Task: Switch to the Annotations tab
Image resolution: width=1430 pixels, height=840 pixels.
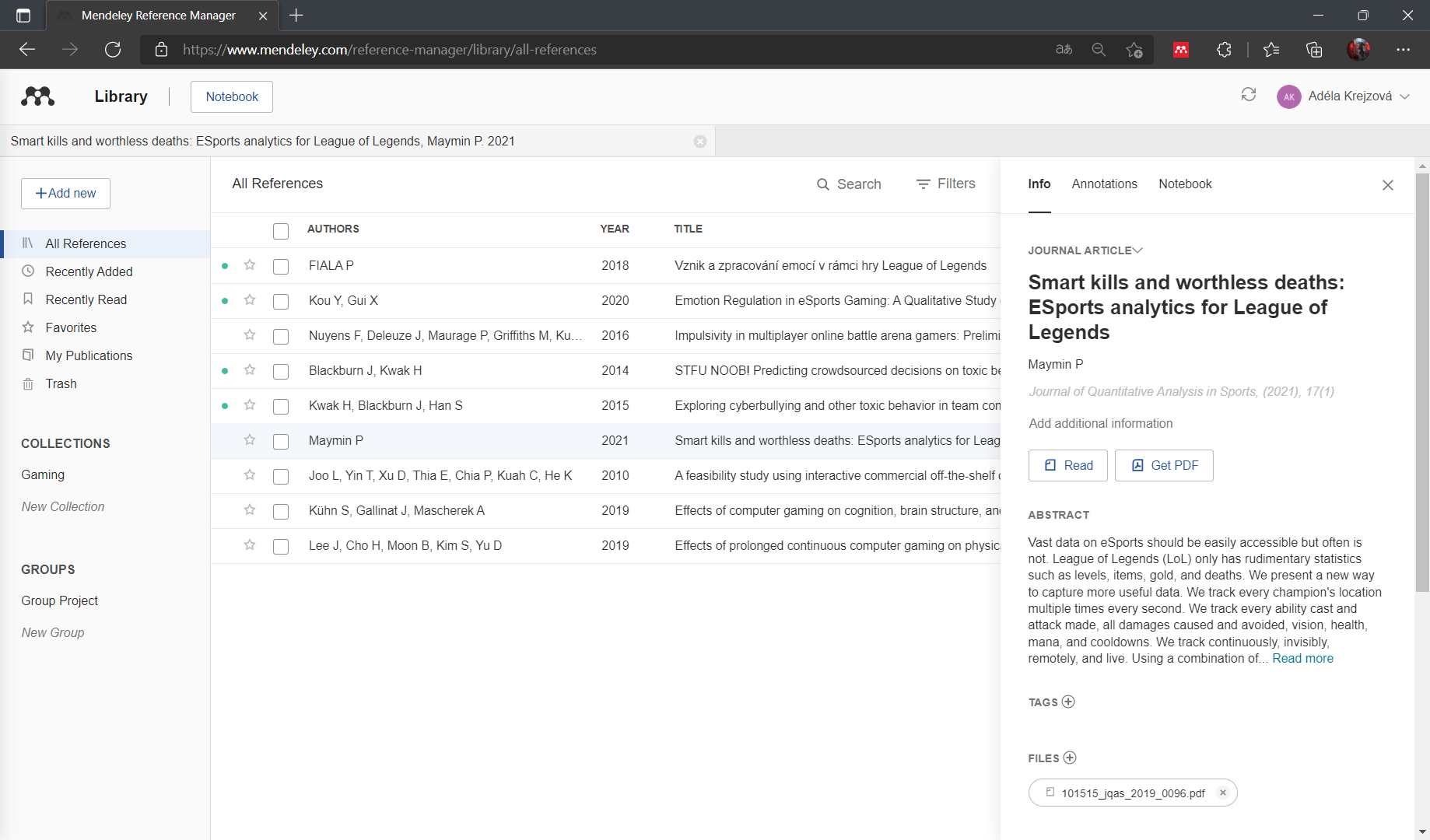Action: tap(1104, 184)
